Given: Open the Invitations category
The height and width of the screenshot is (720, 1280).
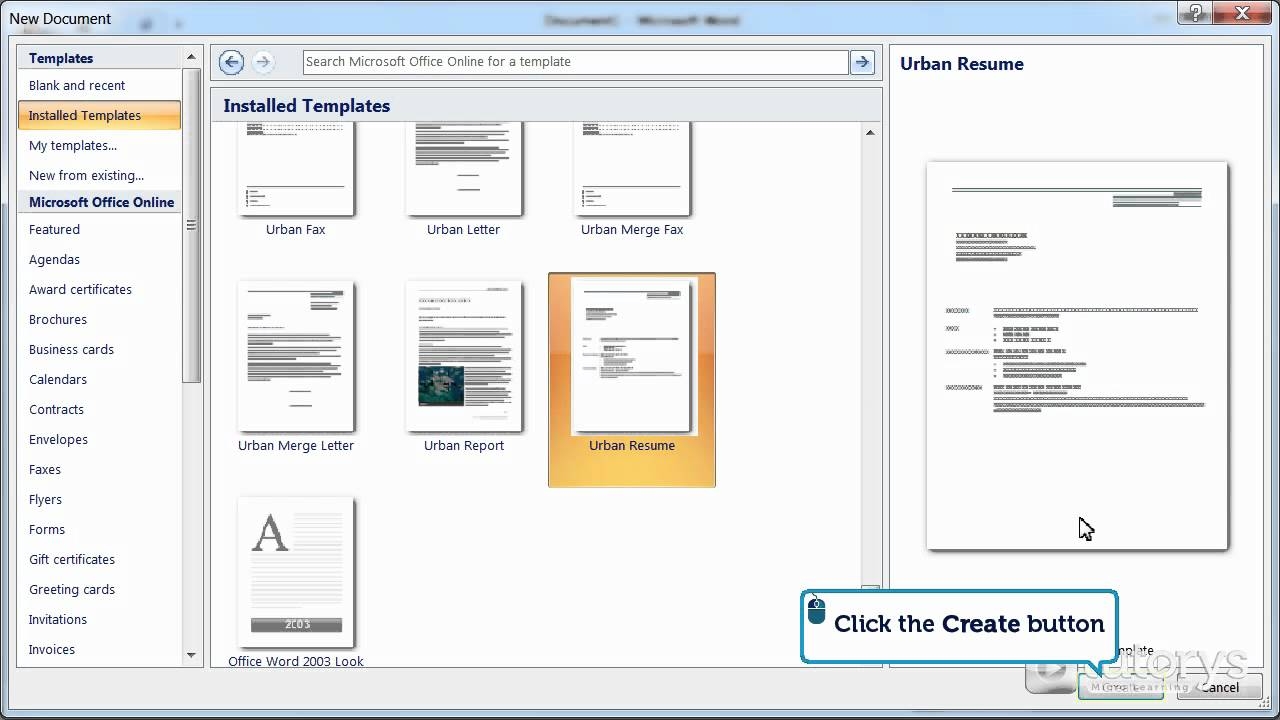Looking at the screenshot, I should click(99, 619).
